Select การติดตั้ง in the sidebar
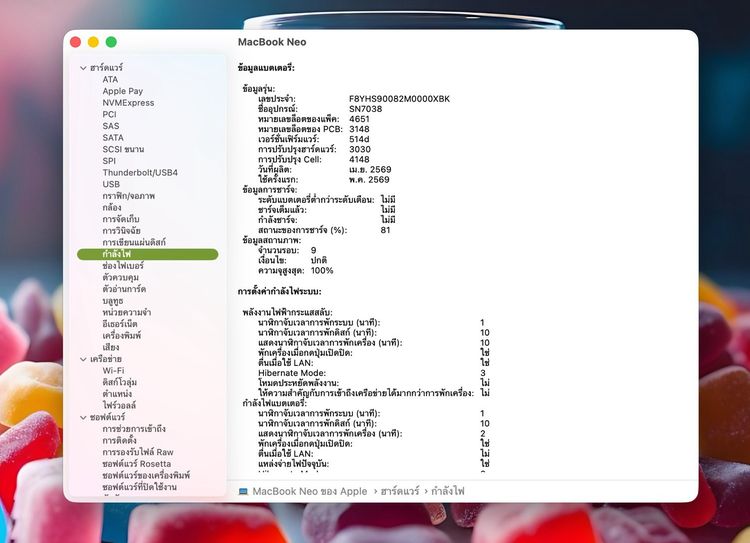 point(120,440)
